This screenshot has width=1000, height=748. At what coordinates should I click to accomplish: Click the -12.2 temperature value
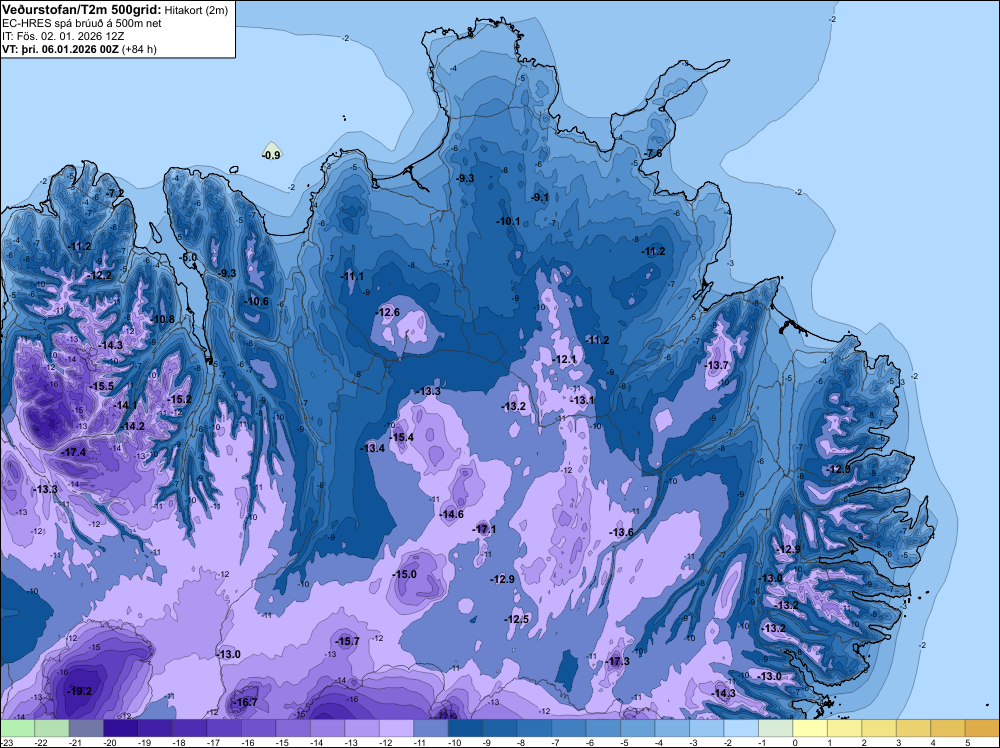(100, 275)
